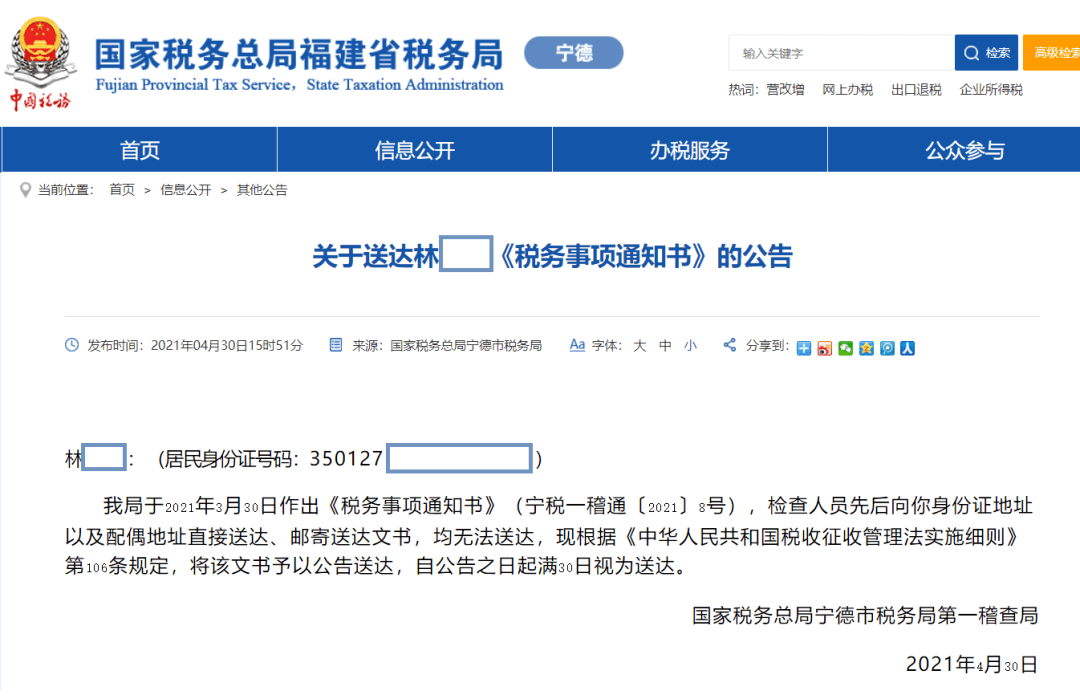Focus the 输入关键字 search field

(x=841, y=53)
